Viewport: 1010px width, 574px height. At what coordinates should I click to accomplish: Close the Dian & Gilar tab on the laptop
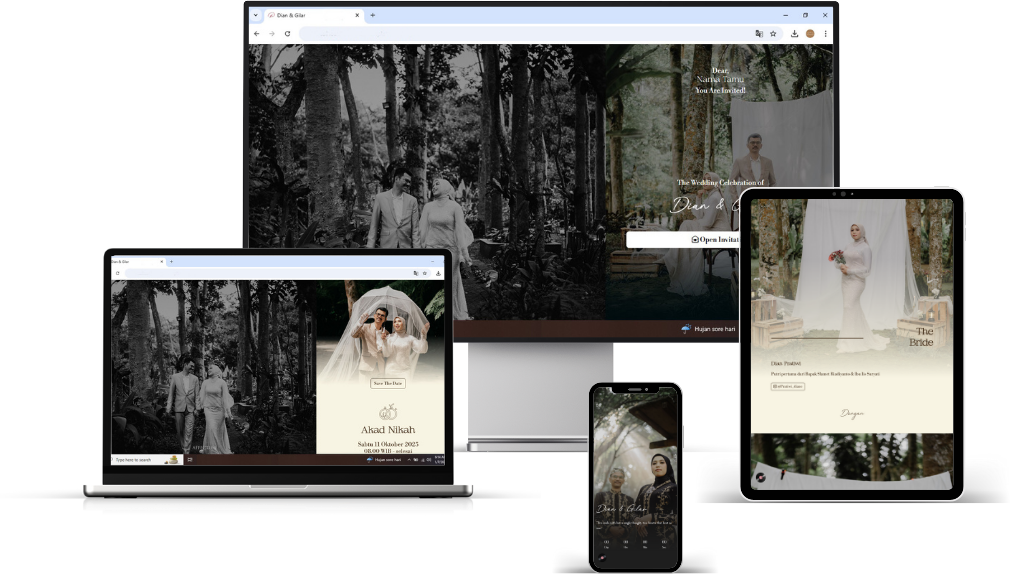coord(162,261)
